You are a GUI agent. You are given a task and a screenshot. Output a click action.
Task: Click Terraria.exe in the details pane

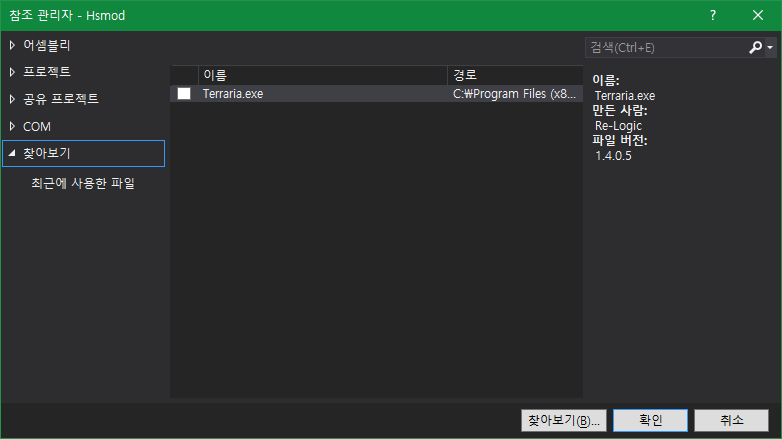[625, 96]
